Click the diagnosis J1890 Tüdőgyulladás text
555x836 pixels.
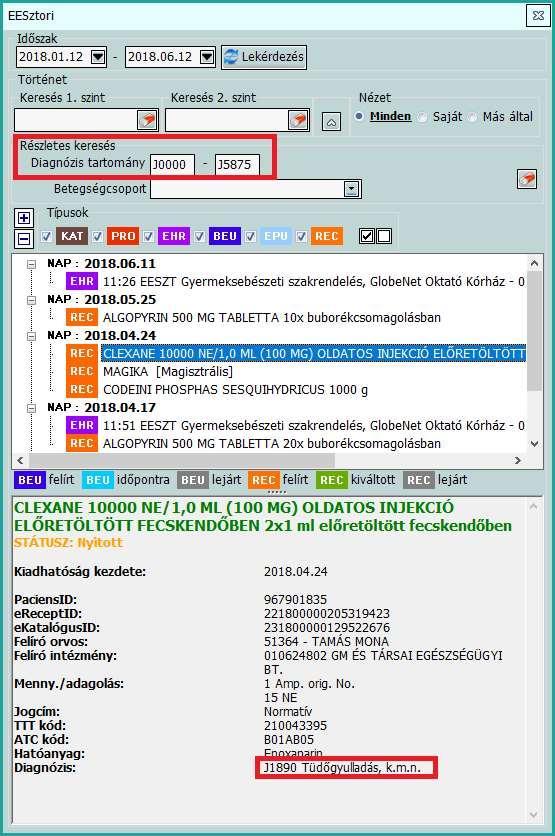[342, 768]
